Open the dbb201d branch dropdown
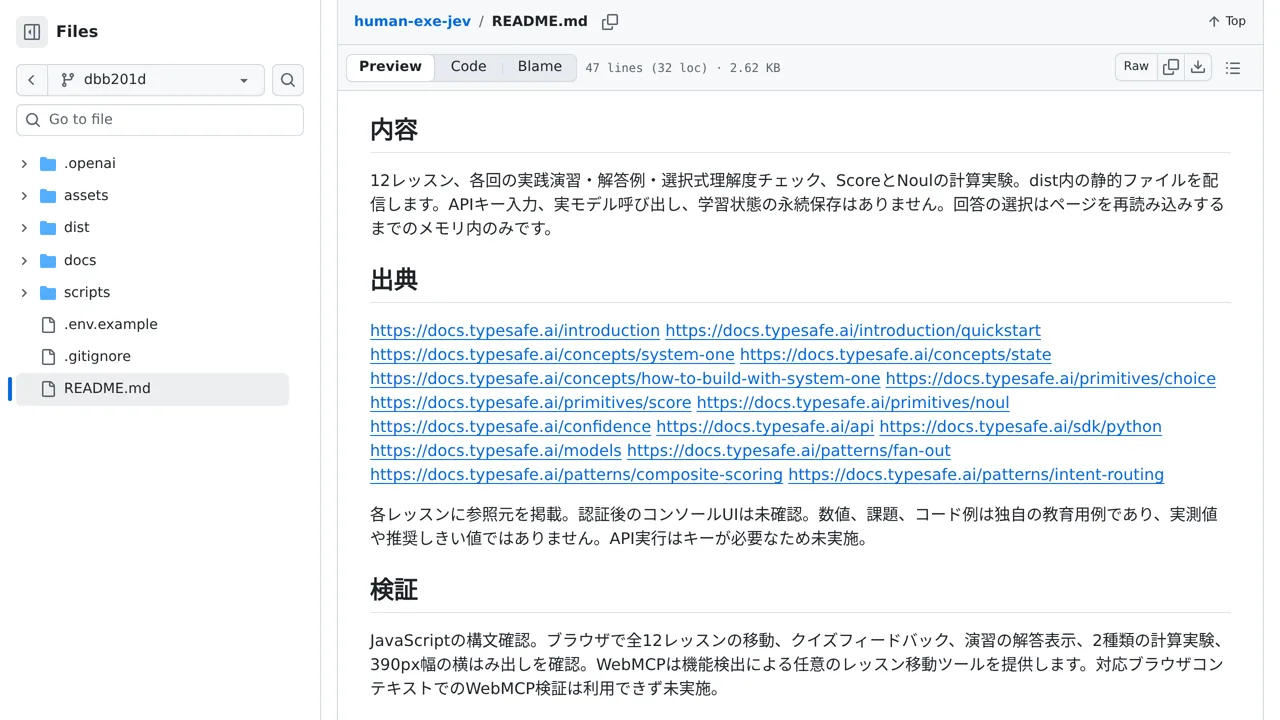The width and height of the screenshot is (1280, 720). (156, 80)
